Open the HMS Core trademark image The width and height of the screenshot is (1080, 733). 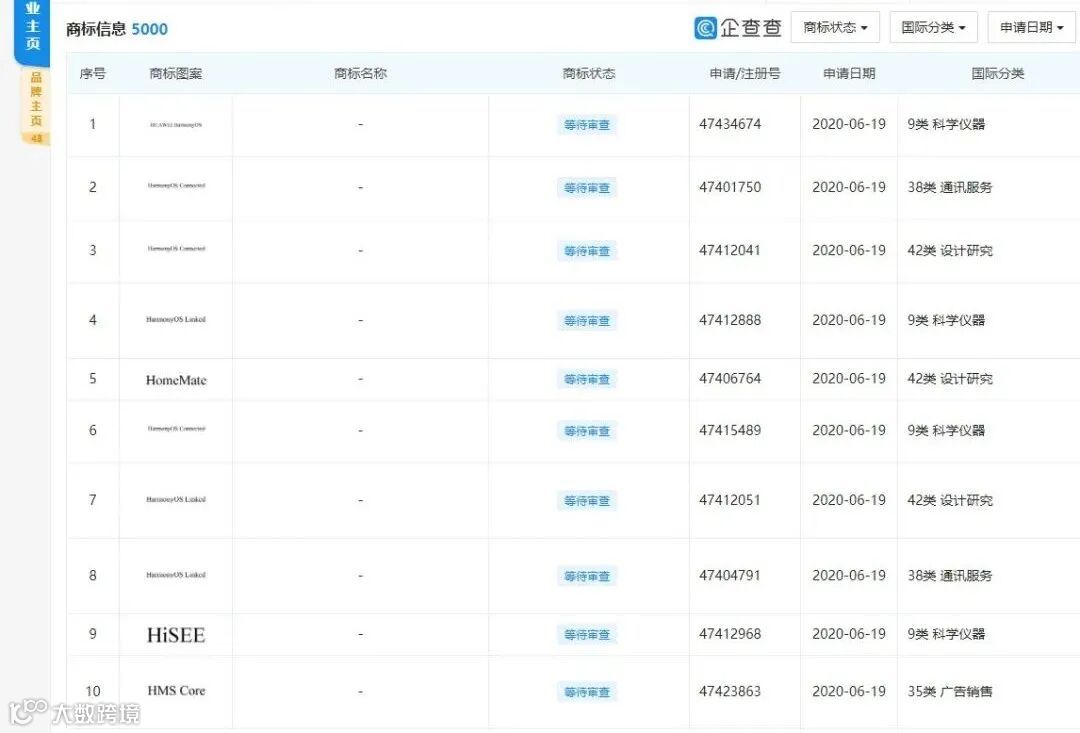[x=176, y=691]
